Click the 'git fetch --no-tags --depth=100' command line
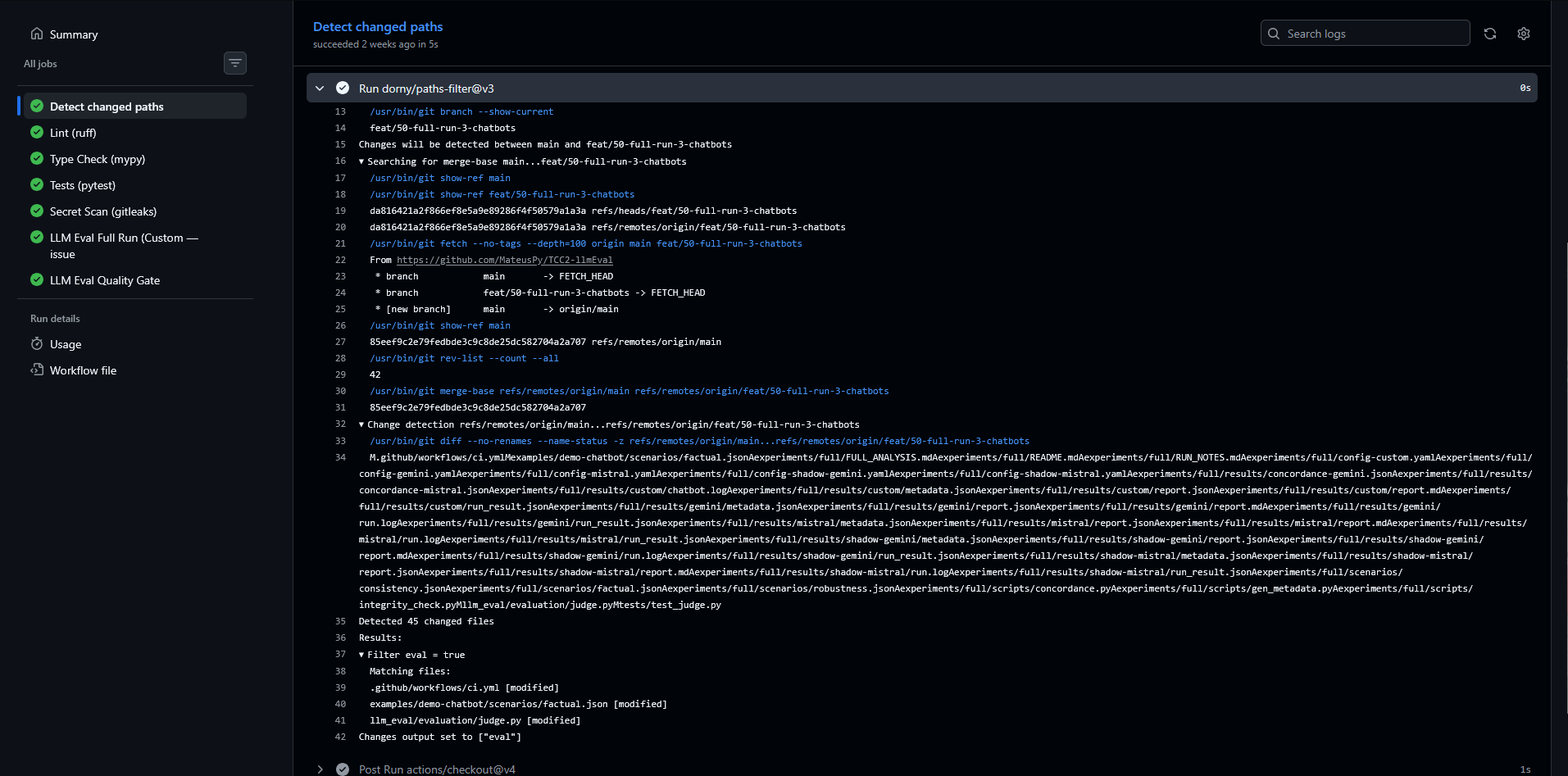 point(586,243)
